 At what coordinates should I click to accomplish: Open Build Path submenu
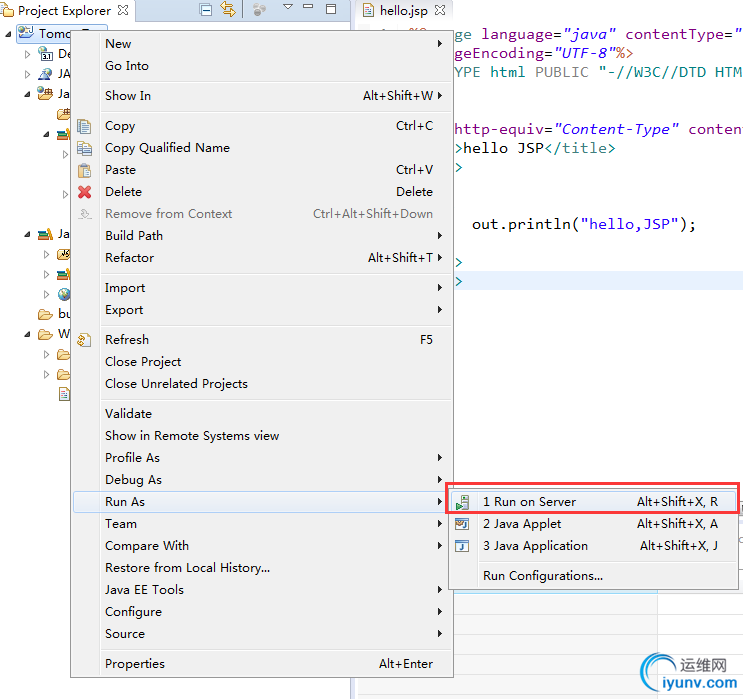coord(263,236)
